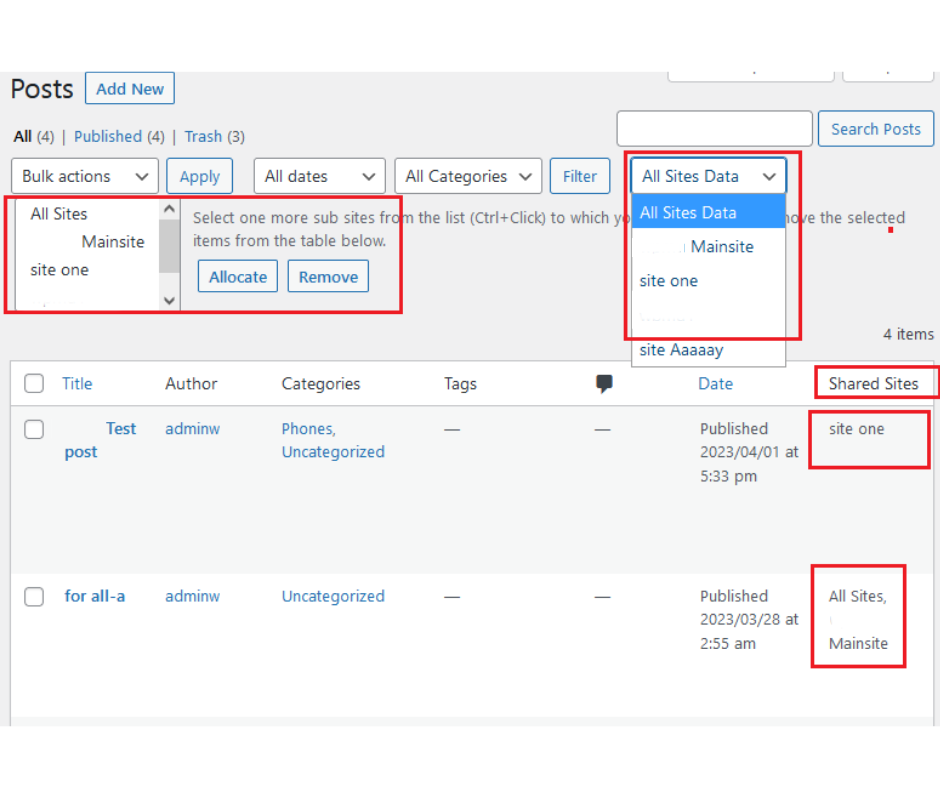The height and width of the screenshot is (788, 940).
Task: Click the Categories column header
Action: tap(321, 384)
